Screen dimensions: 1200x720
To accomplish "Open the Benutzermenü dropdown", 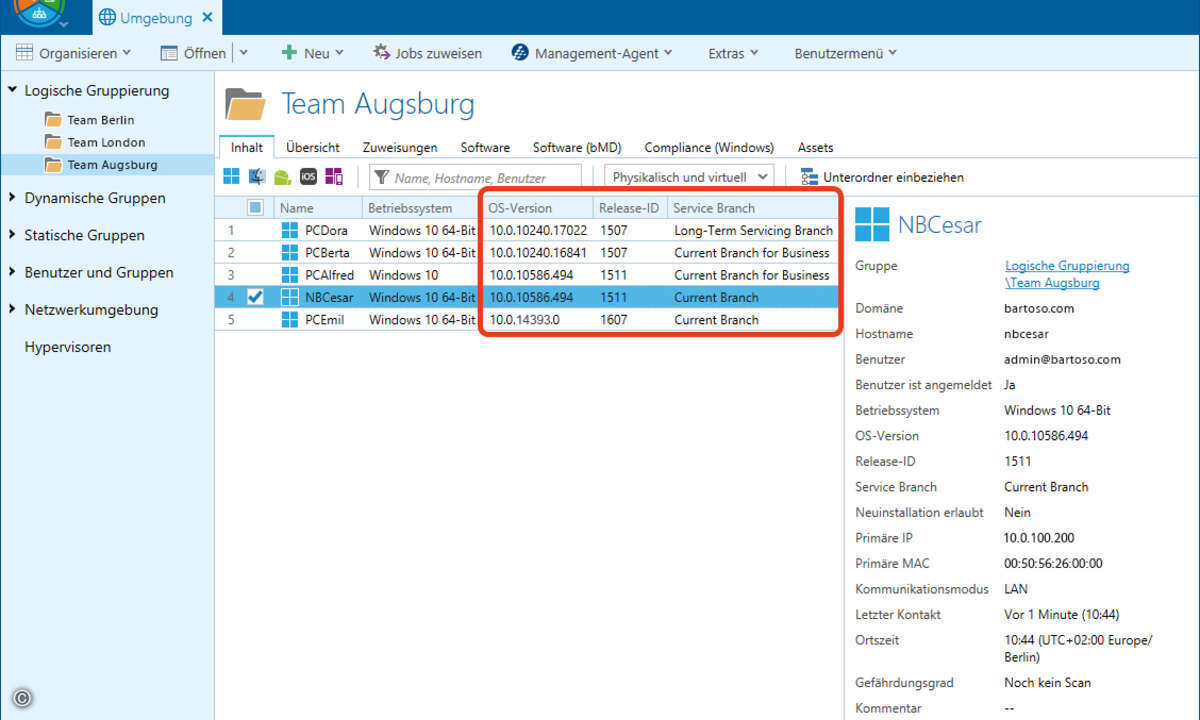I will [845, 53].
